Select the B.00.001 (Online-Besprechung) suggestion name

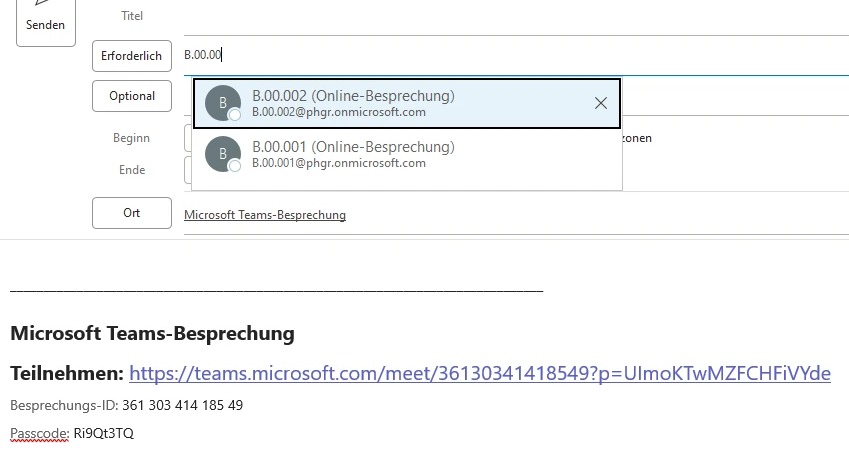click(x=353, y=147)
